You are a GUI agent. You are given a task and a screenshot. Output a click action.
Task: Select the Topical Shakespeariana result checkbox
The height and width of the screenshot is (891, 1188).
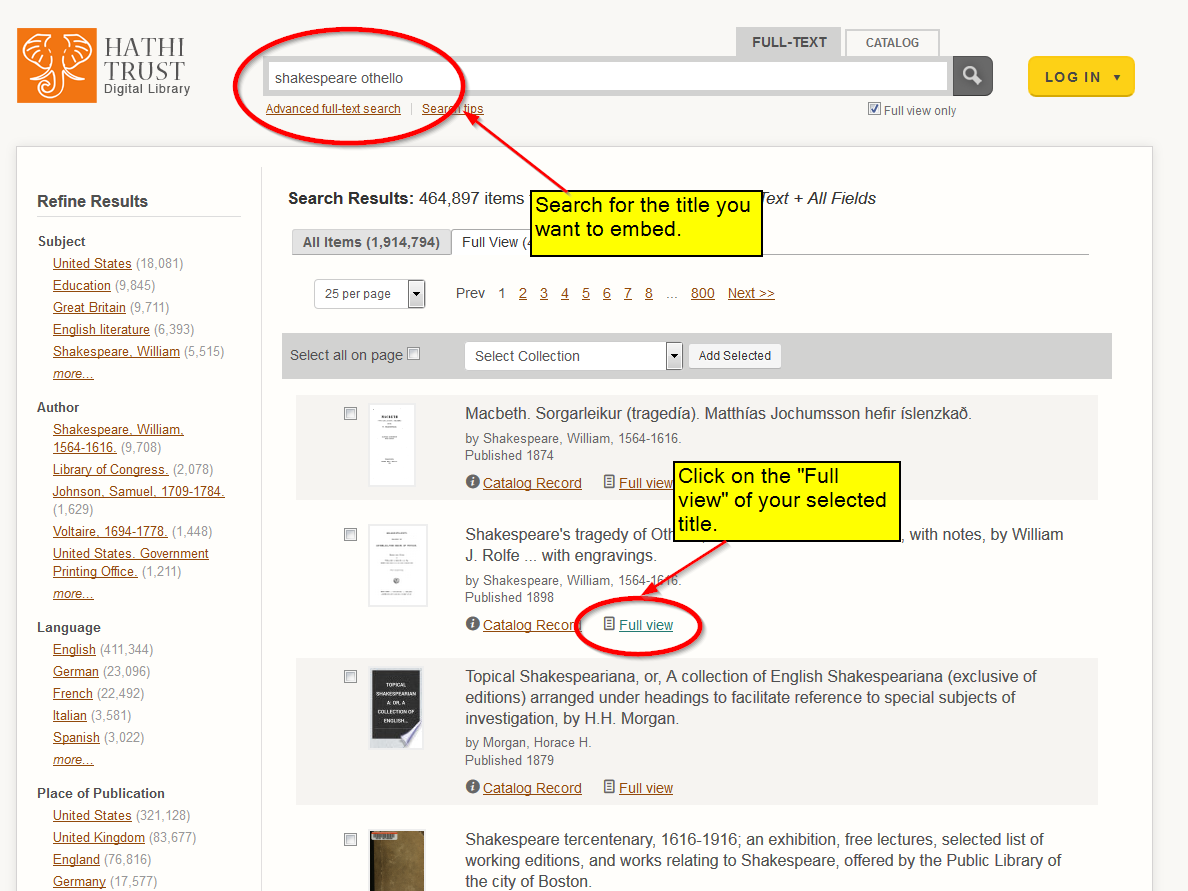[350, 677]
